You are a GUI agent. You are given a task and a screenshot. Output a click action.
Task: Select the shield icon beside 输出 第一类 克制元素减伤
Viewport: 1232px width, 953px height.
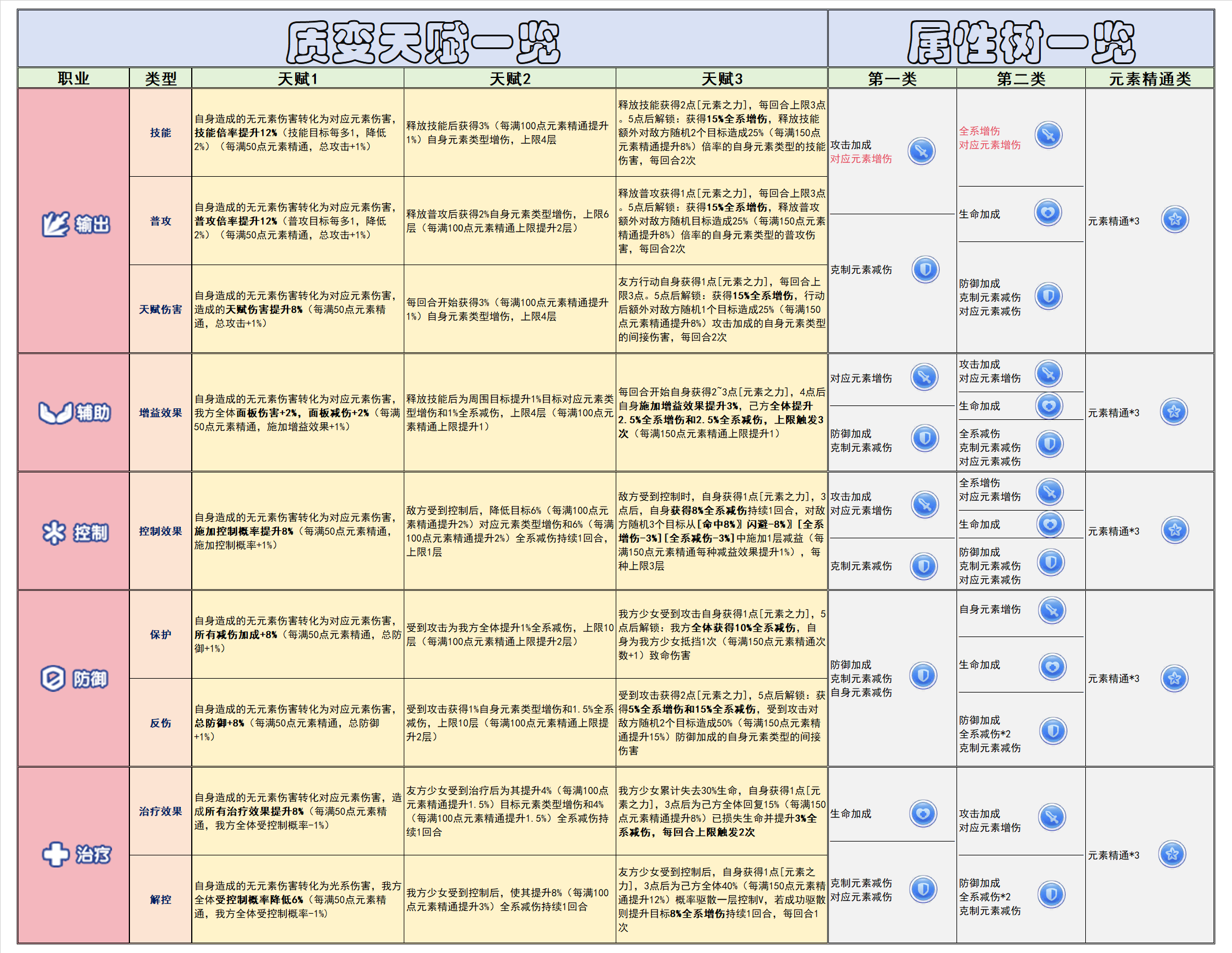click(925, 269)
